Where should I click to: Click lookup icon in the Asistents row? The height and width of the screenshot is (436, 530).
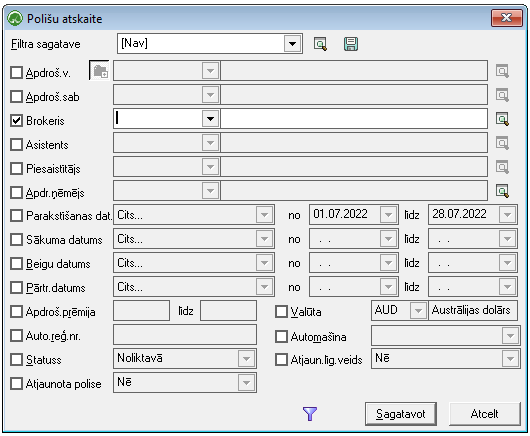pyautogui.click(x=502, y=143)
